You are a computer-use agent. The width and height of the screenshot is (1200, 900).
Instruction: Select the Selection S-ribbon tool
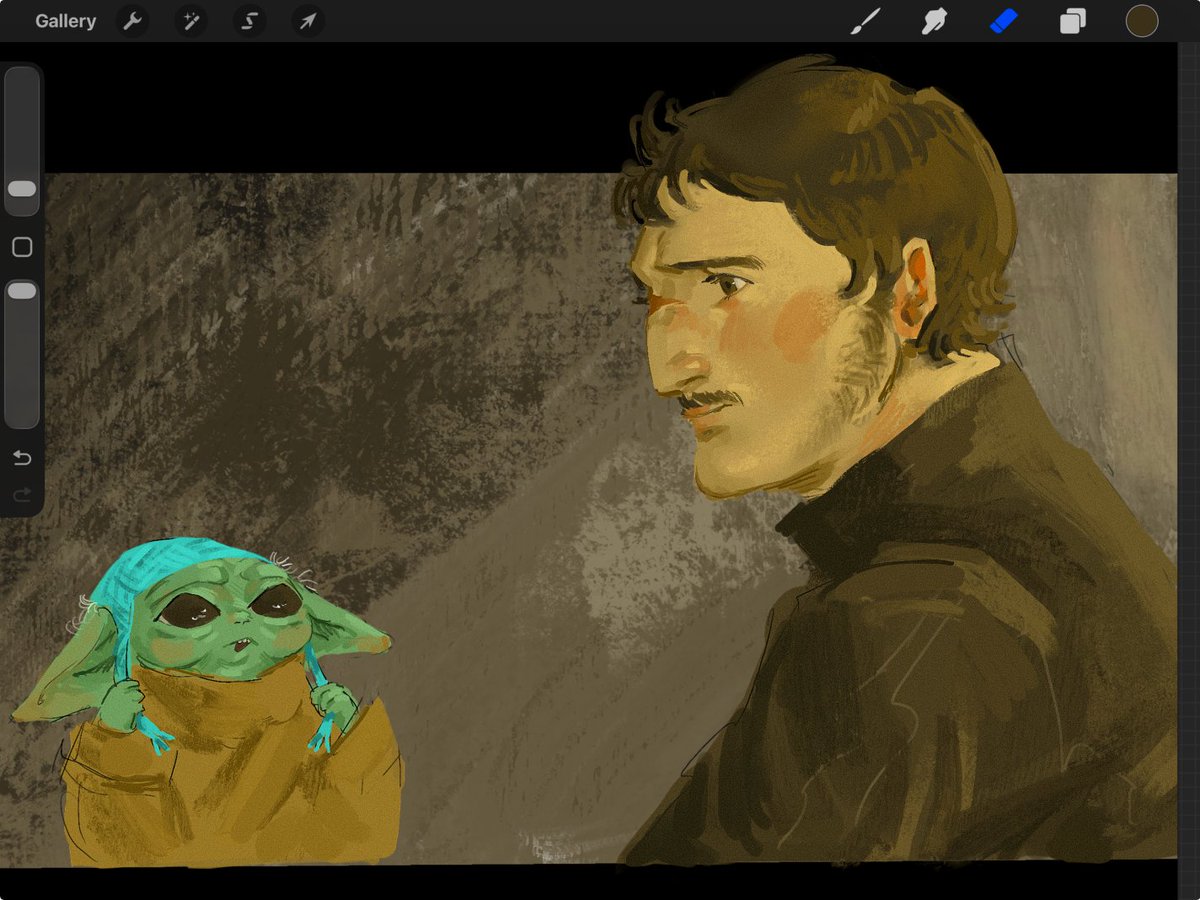250,21
